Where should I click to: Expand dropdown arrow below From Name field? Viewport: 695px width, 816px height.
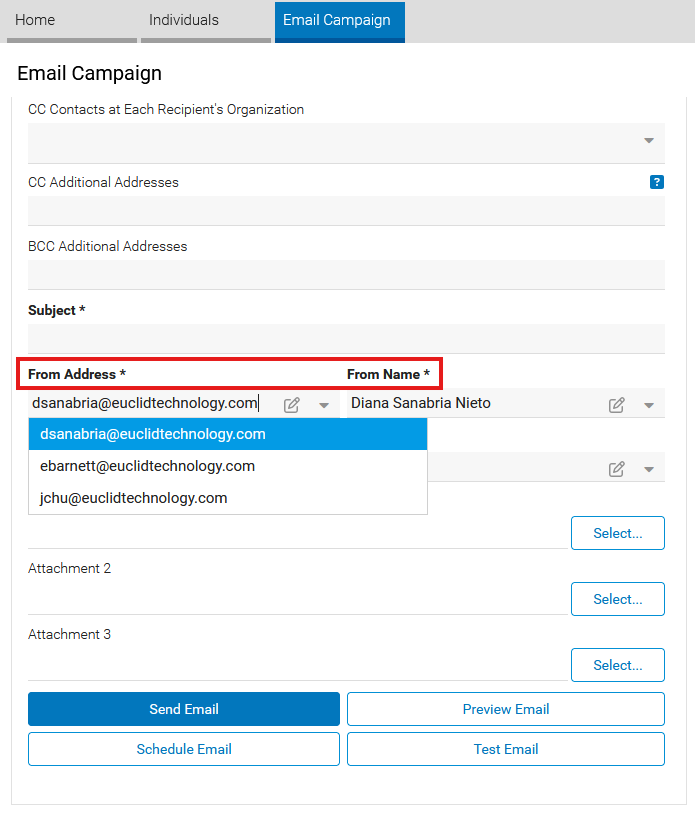(x=649, y=469)
